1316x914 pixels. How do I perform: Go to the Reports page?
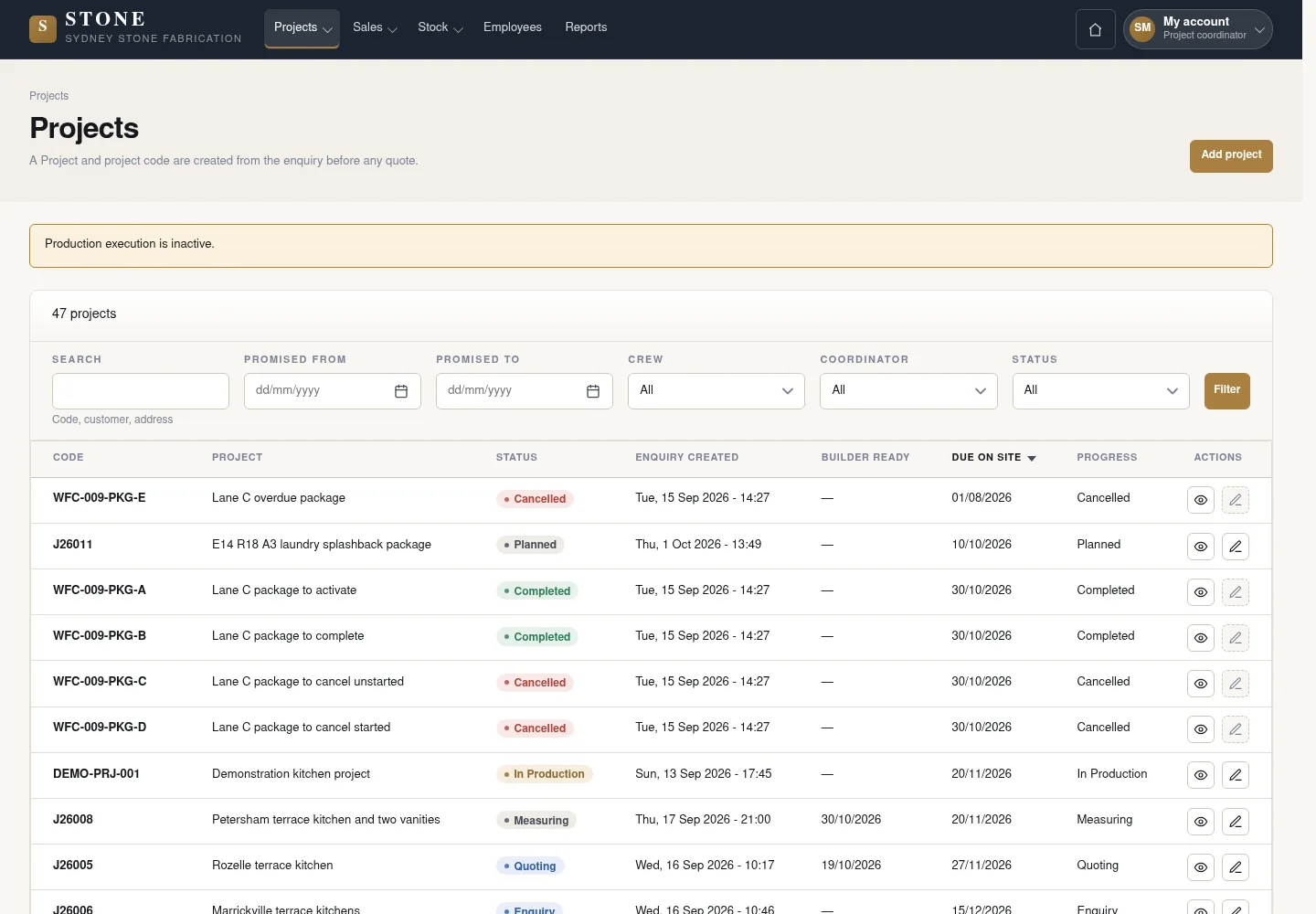(586, 27)
